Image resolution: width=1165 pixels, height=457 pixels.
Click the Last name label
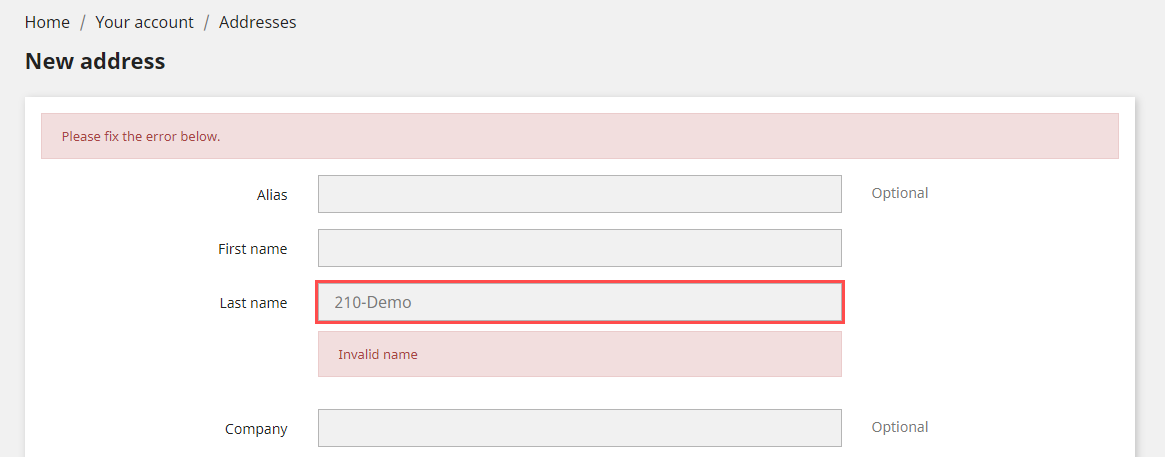click(253, 302)
